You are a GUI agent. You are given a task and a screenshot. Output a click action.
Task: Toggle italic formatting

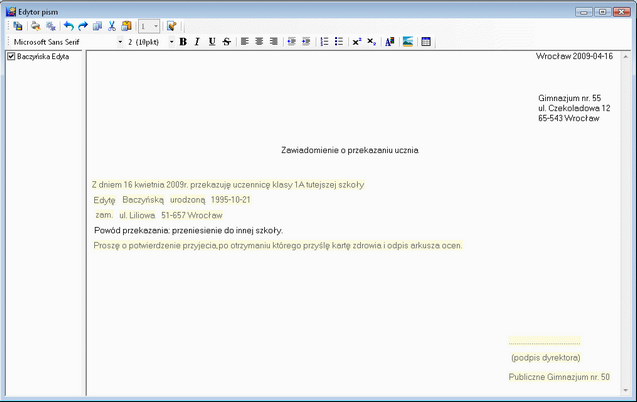pos(197,41)
